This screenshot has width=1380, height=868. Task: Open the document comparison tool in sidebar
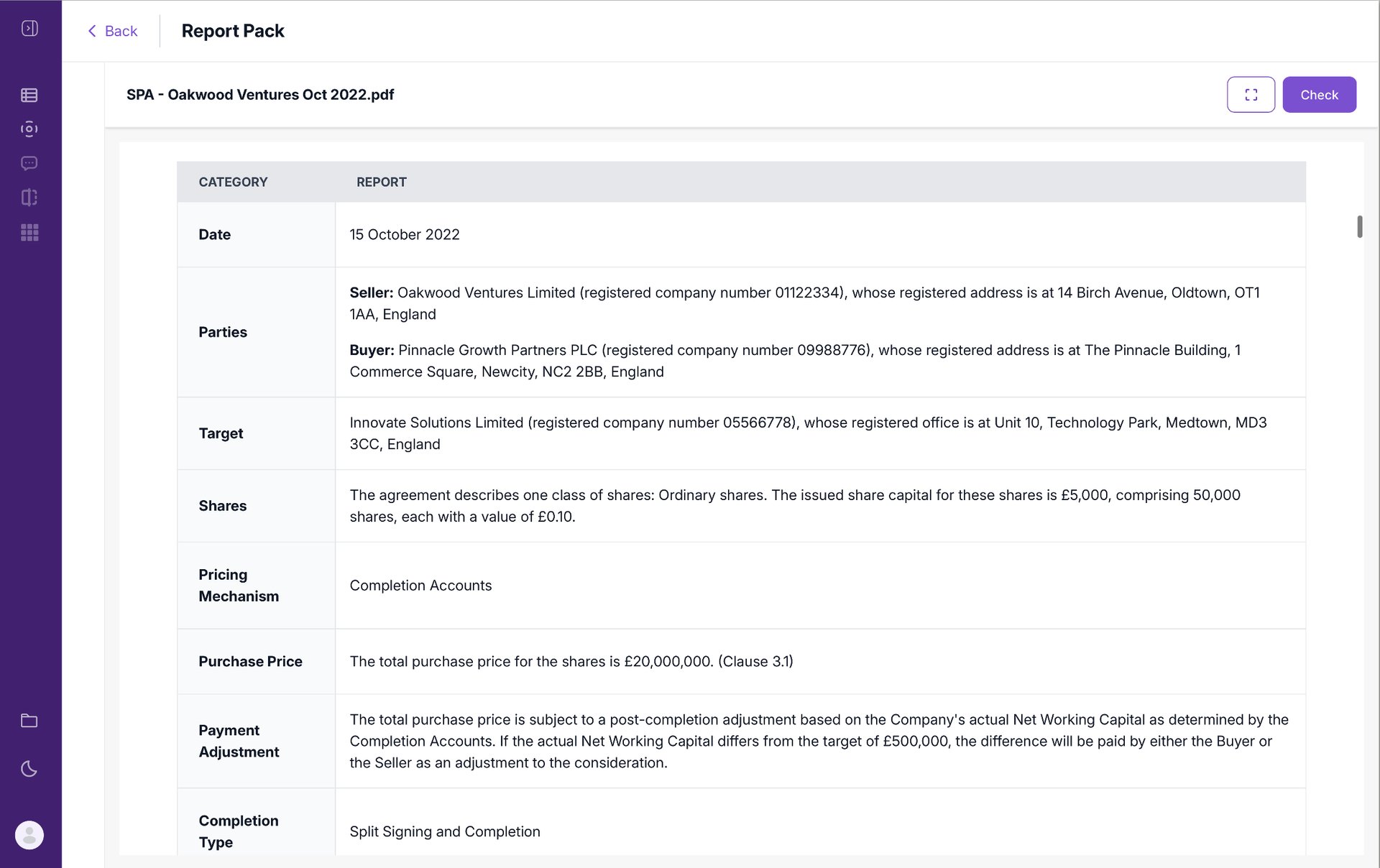(29, 197)
